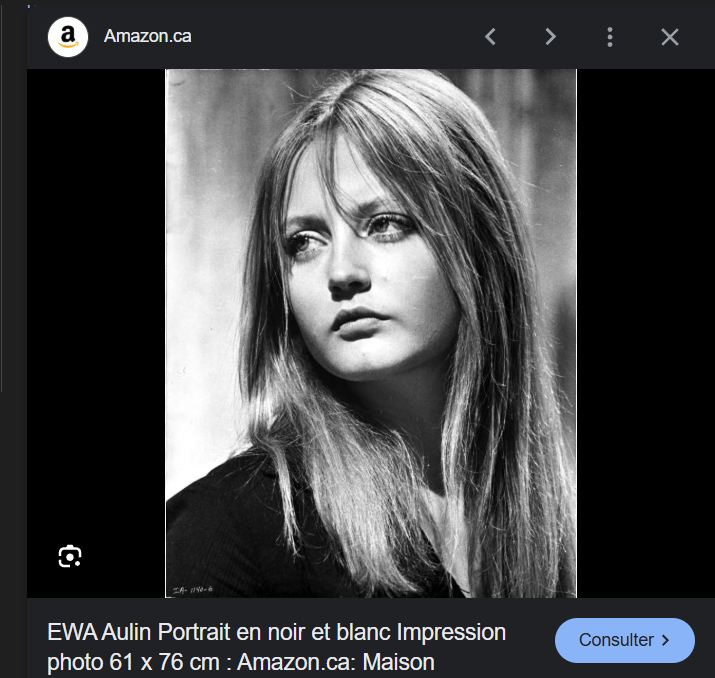The image size is (715, 678).
Task: Click the Amazon logo icon
Action: (68, 37)
